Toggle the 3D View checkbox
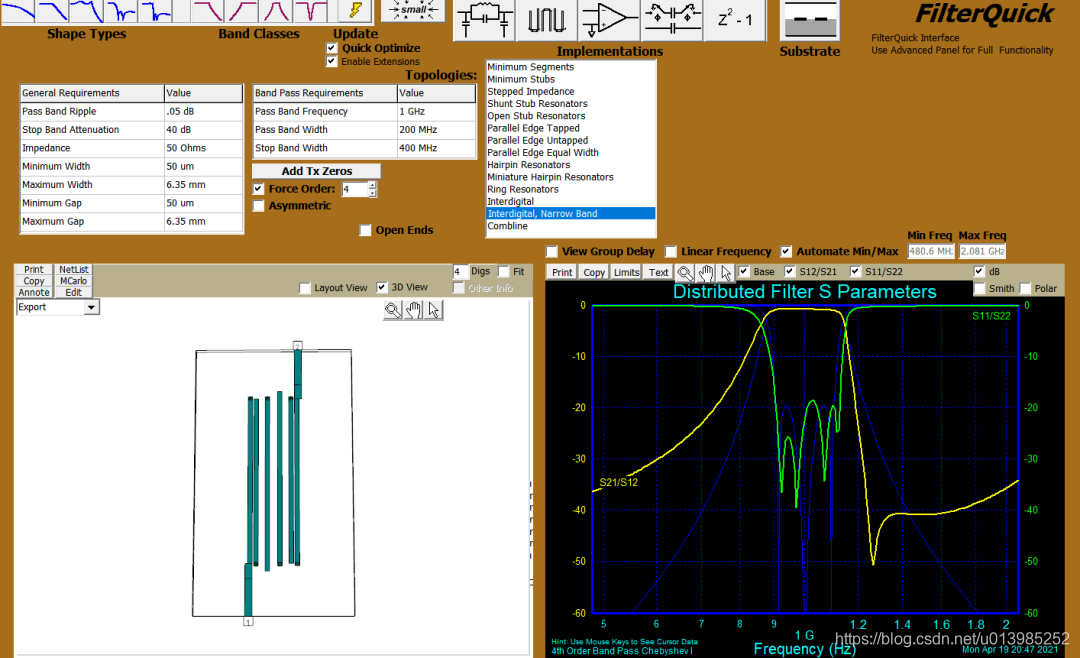Viewport: 1080px width, 658px height. [x=382, y=287]
